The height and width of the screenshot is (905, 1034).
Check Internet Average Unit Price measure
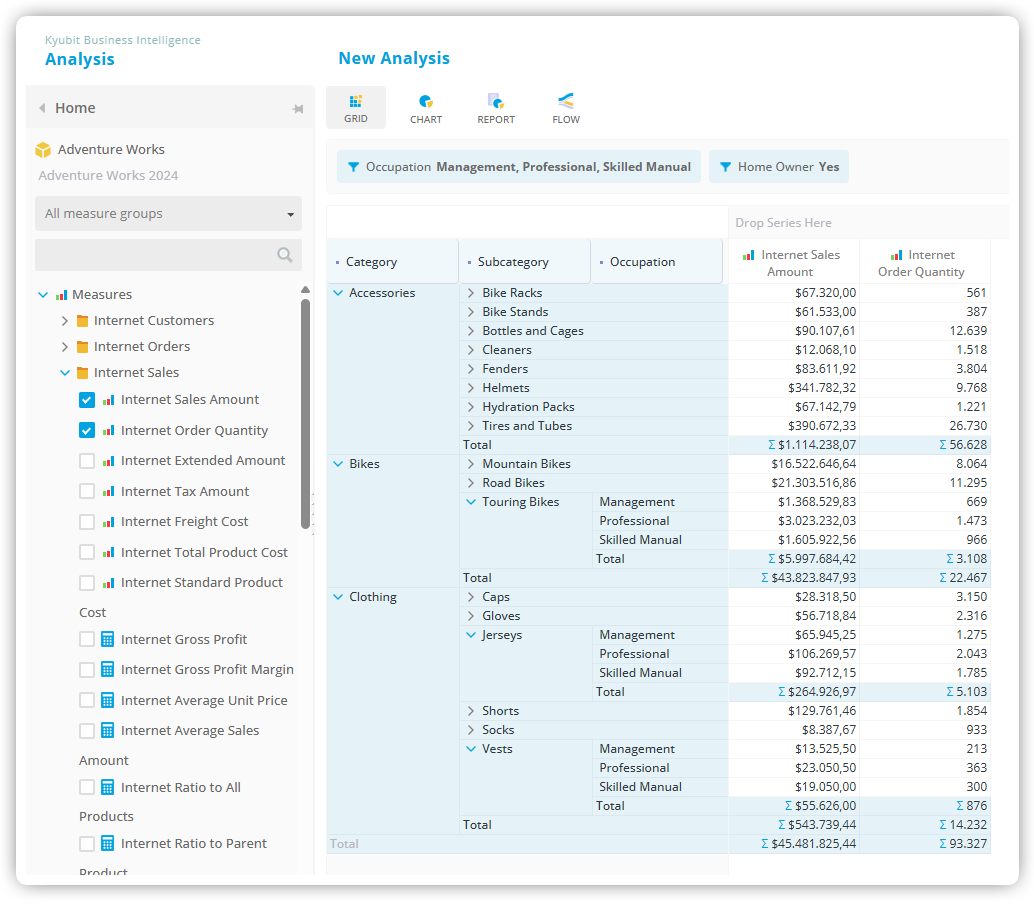86,700
